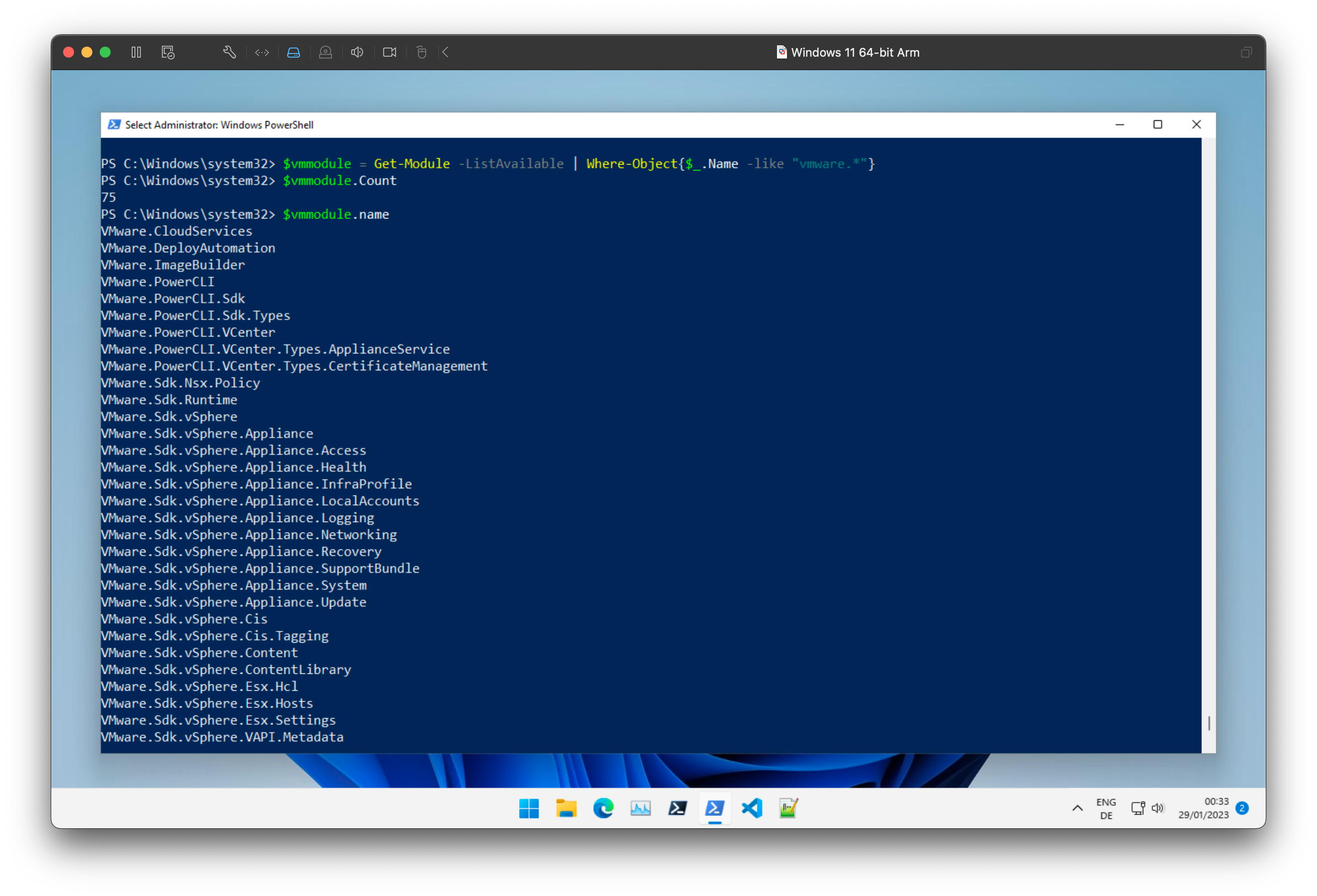This screenshot has height=896, width=1317.
Task: Show hidden system tray icons
Action: (1077, 808)
